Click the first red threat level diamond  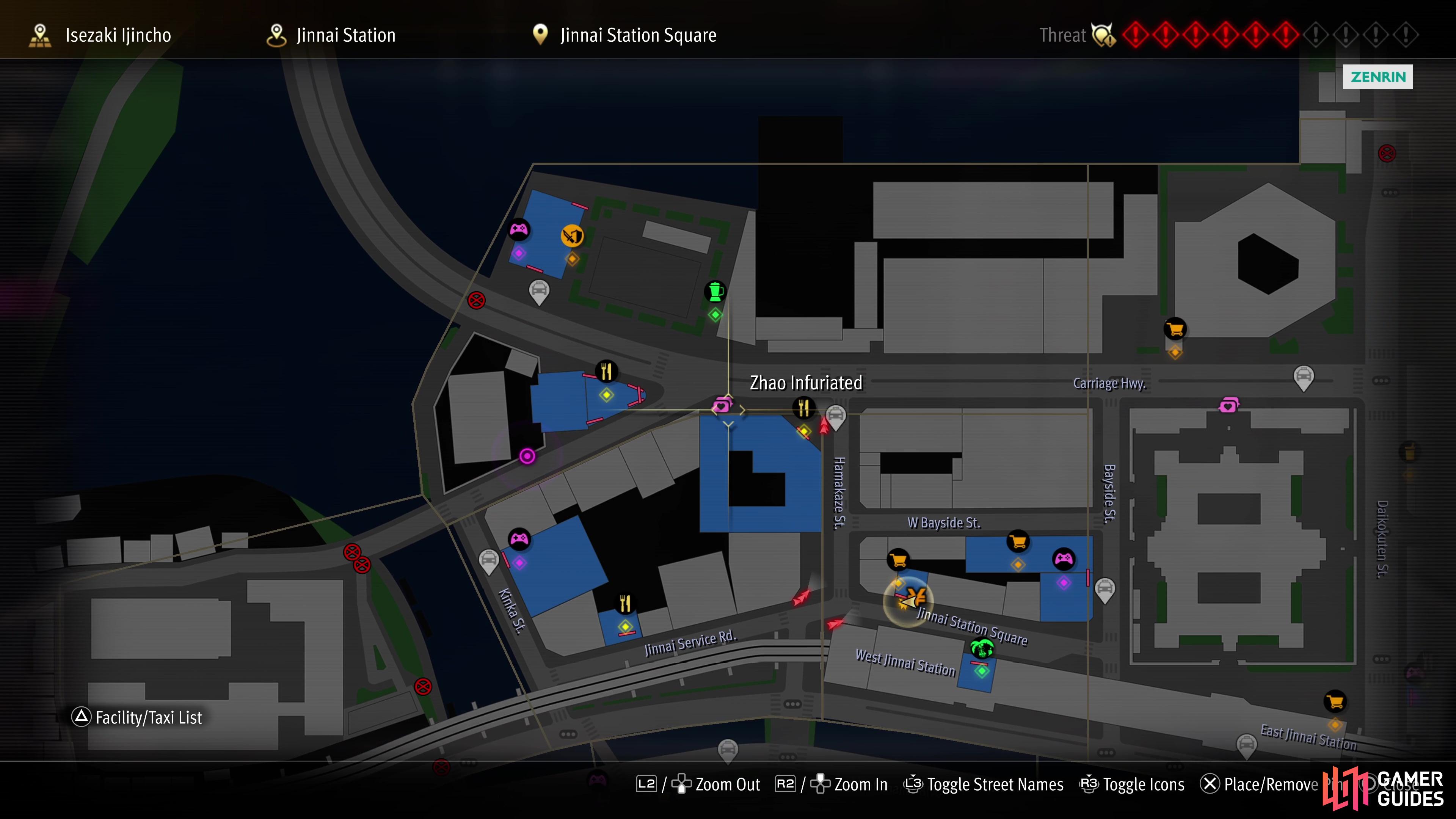point(1136,35)
